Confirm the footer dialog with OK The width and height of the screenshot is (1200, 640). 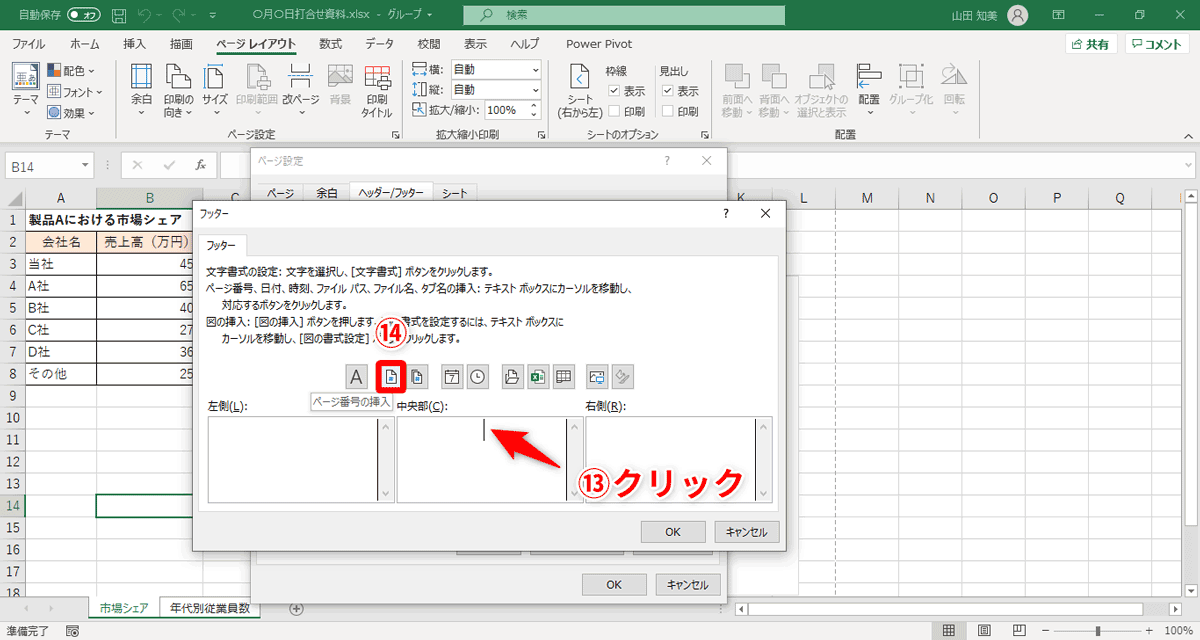click(673, 531)
